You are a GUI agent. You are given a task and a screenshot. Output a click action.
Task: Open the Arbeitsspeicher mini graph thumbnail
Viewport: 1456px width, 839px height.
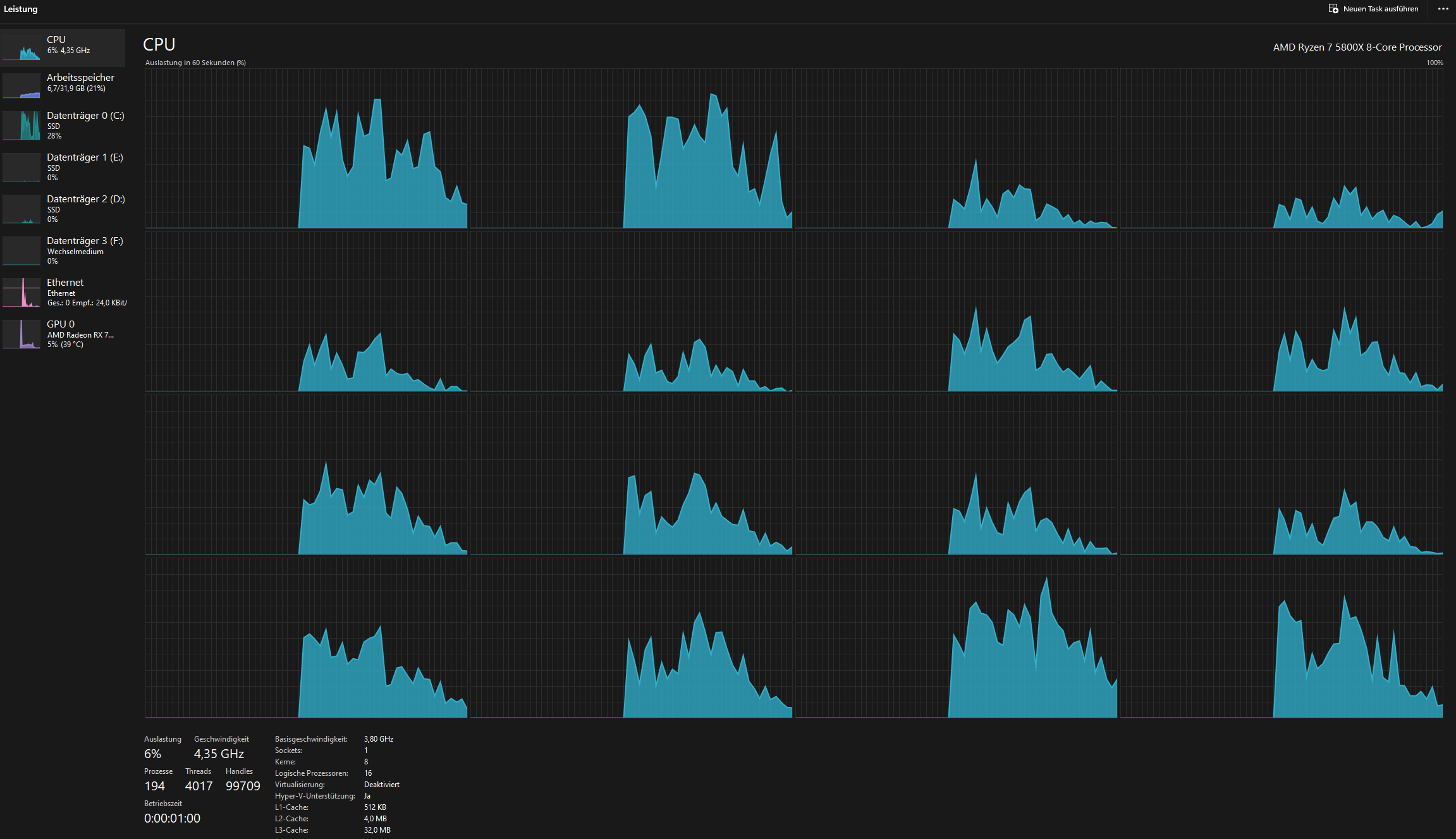coord(21,86)
